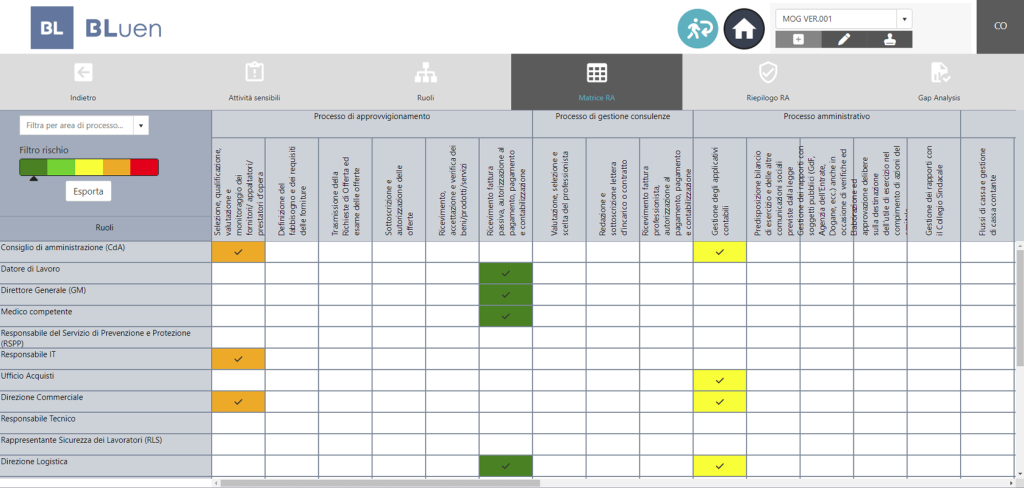
Task: Click the document chart icon above Gap Analysis
Action: point(938,73)
